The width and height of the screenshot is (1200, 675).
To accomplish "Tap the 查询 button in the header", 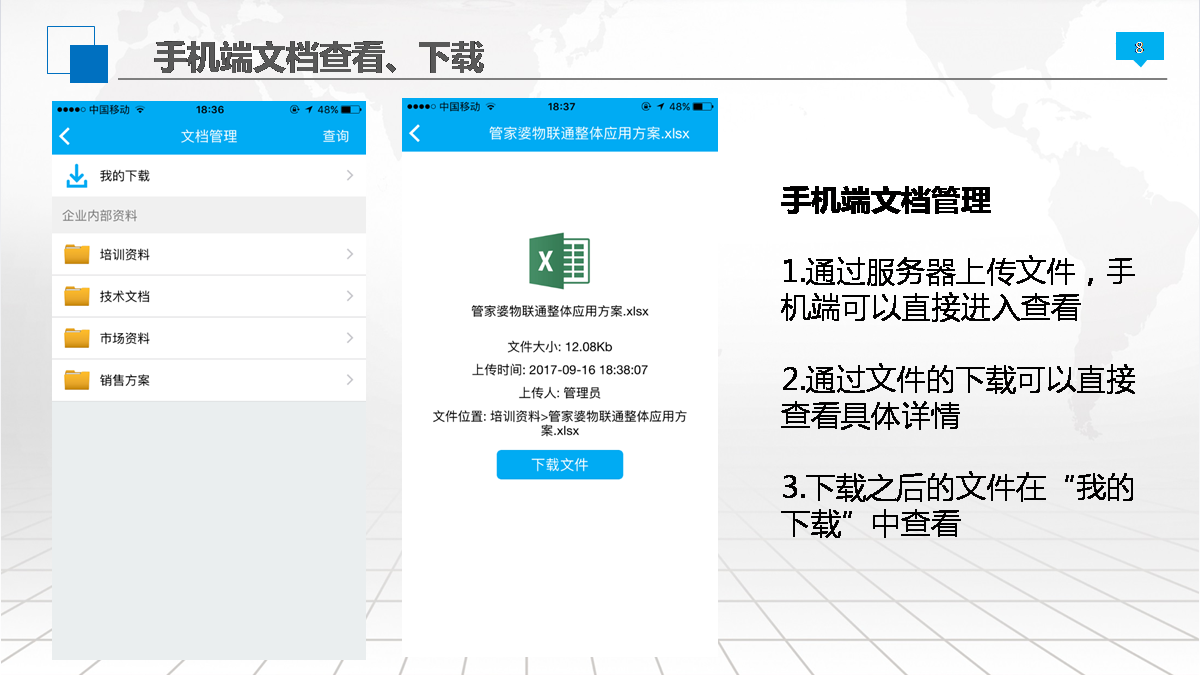I will 336,136.
